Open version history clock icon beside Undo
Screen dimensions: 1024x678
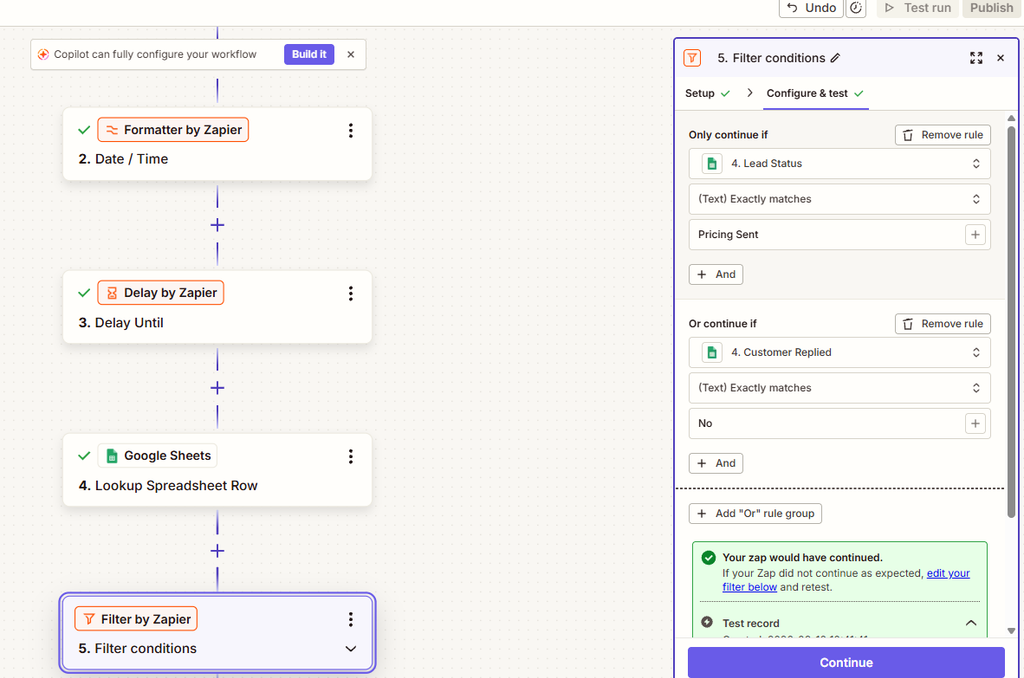click(x=856, y=8)
